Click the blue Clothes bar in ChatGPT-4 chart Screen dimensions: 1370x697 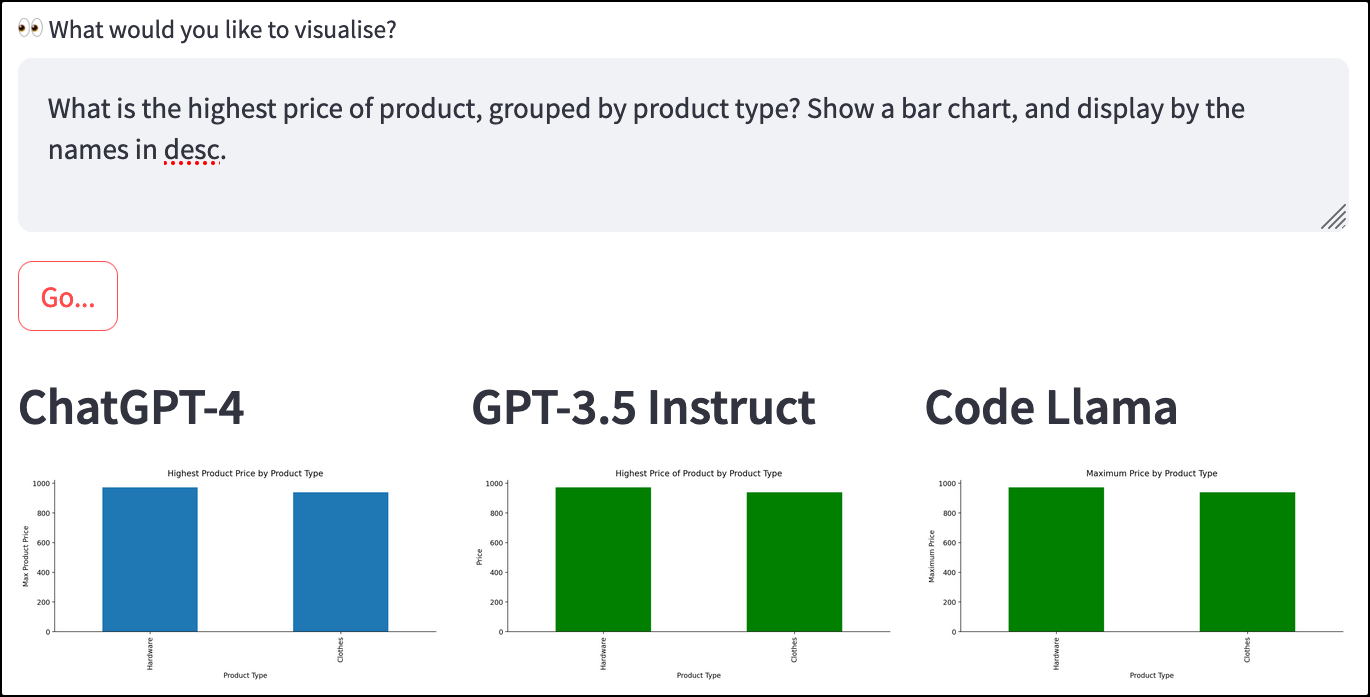340,561
